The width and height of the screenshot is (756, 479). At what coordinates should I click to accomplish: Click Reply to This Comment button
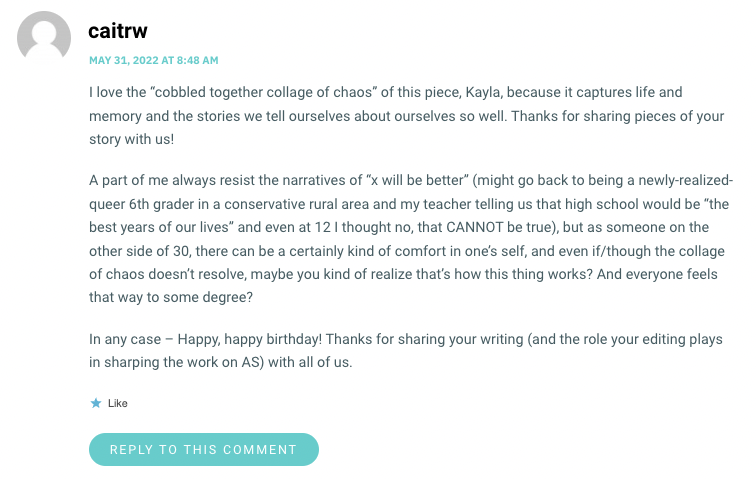203,449
